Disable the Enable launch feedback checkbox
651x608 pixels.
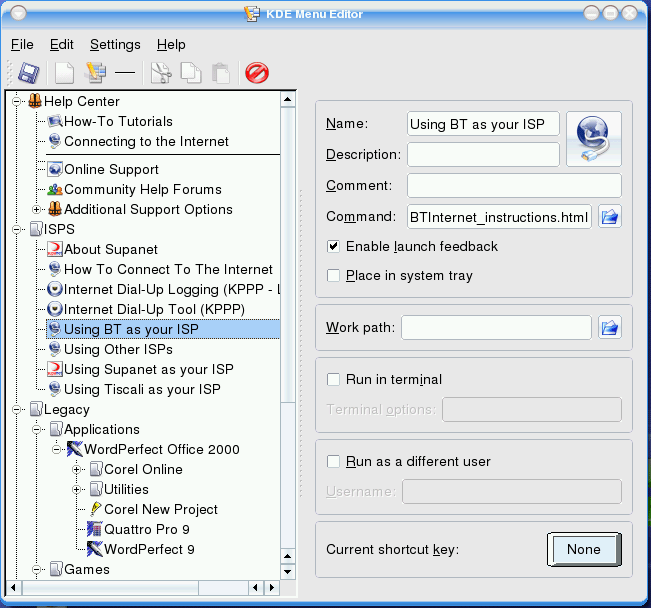(x=334, y=246)
